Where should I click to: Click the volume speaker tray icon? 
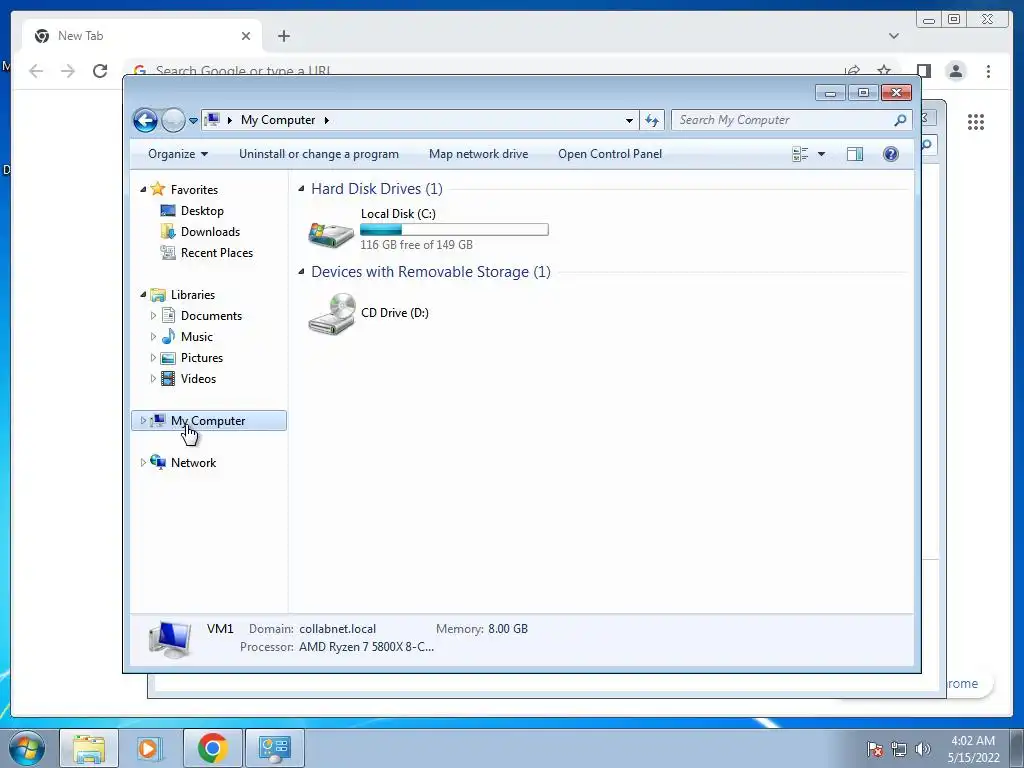(923, 749)
